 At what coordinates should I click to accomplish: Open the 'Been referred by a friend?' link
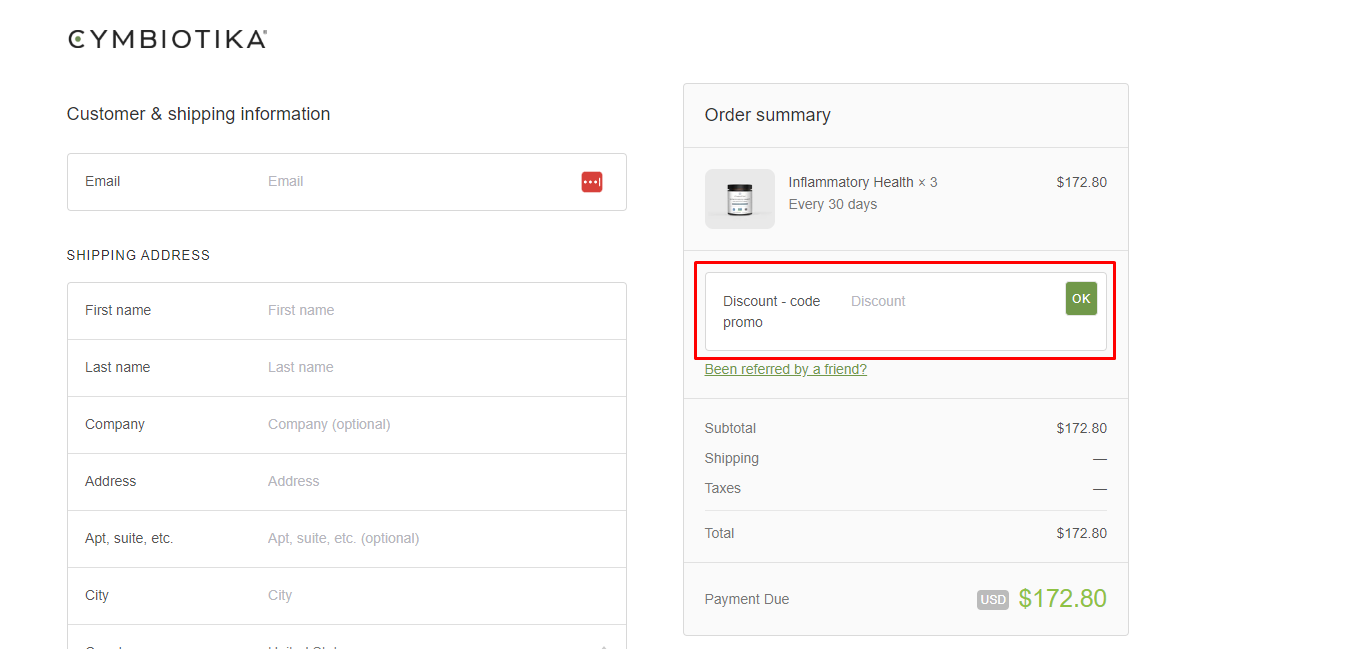pyautogui.click(x=786, y=369)
